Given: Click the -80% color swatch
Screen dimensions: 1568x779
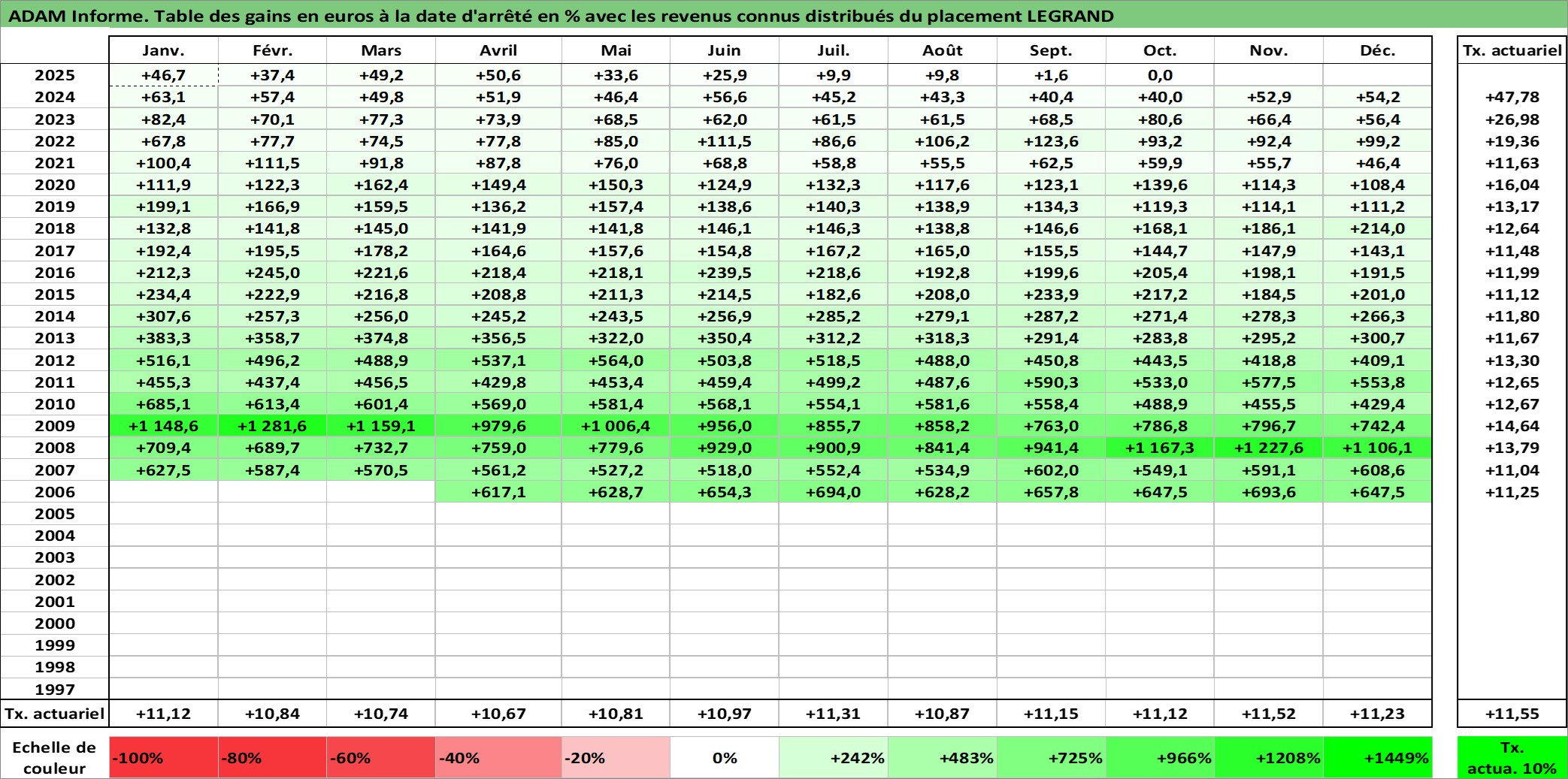Looking at the screenshot, I should click(272, 757).
